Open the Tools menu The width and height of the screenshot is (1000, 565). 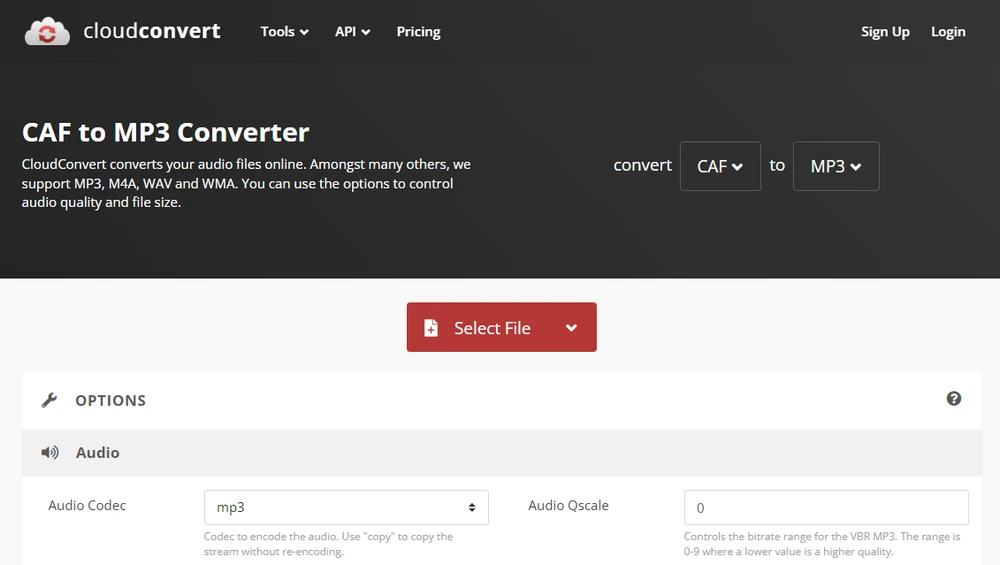(284, 32)
